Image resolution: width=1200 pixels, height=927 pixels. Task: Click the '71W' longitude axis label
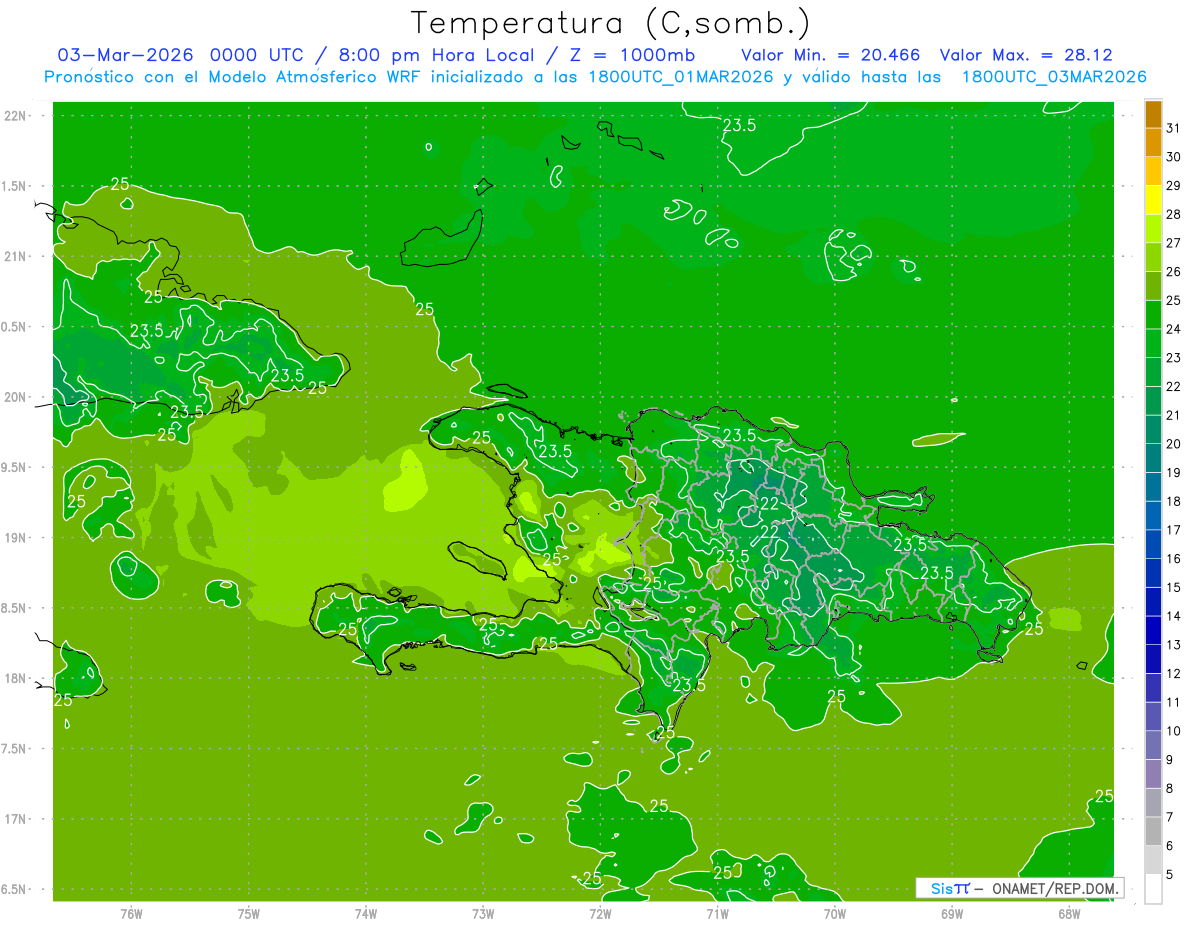click(x=717, y=913)
